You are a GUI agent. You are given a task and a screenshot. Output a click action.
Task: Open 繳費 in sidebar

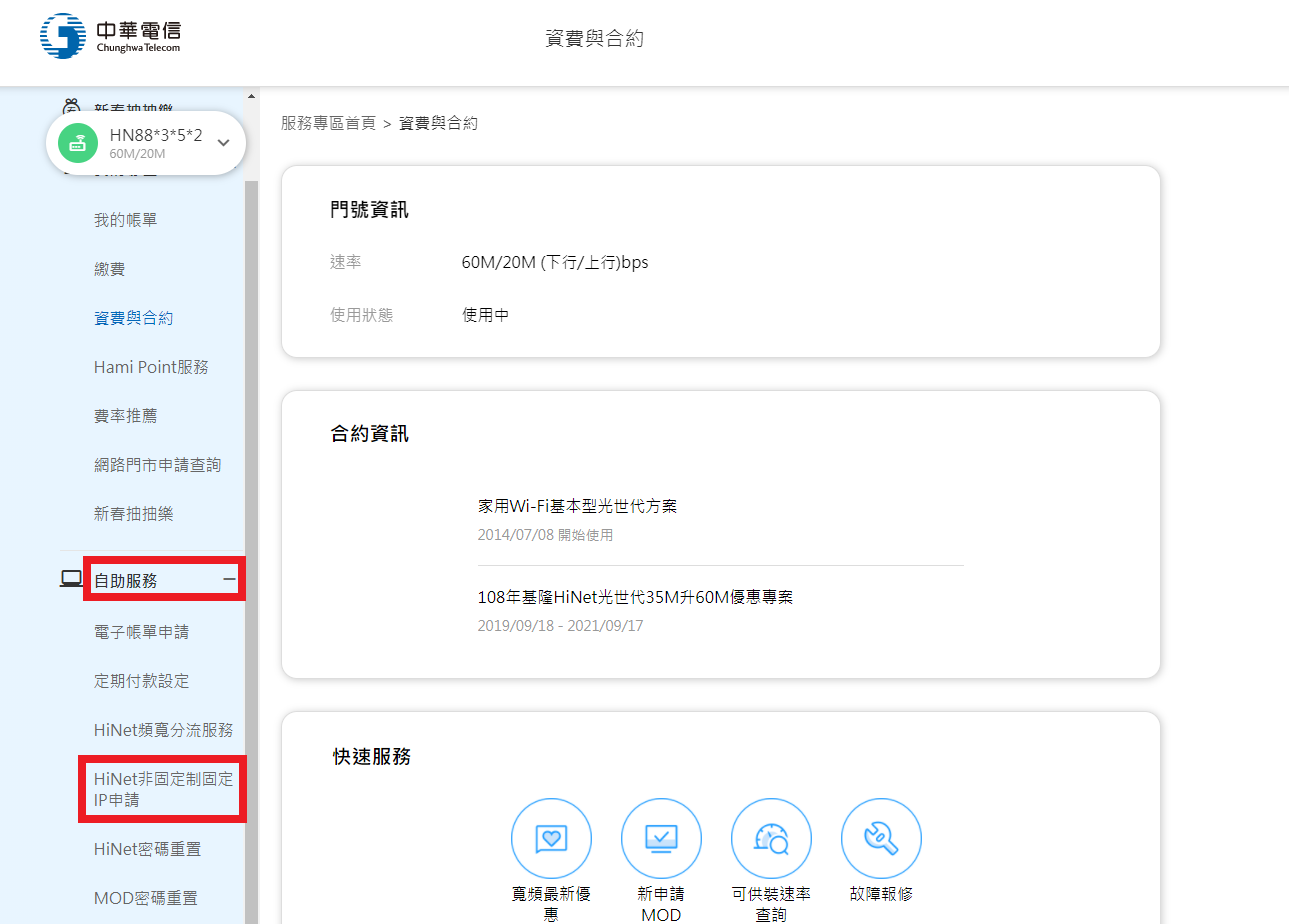(109, 269)
